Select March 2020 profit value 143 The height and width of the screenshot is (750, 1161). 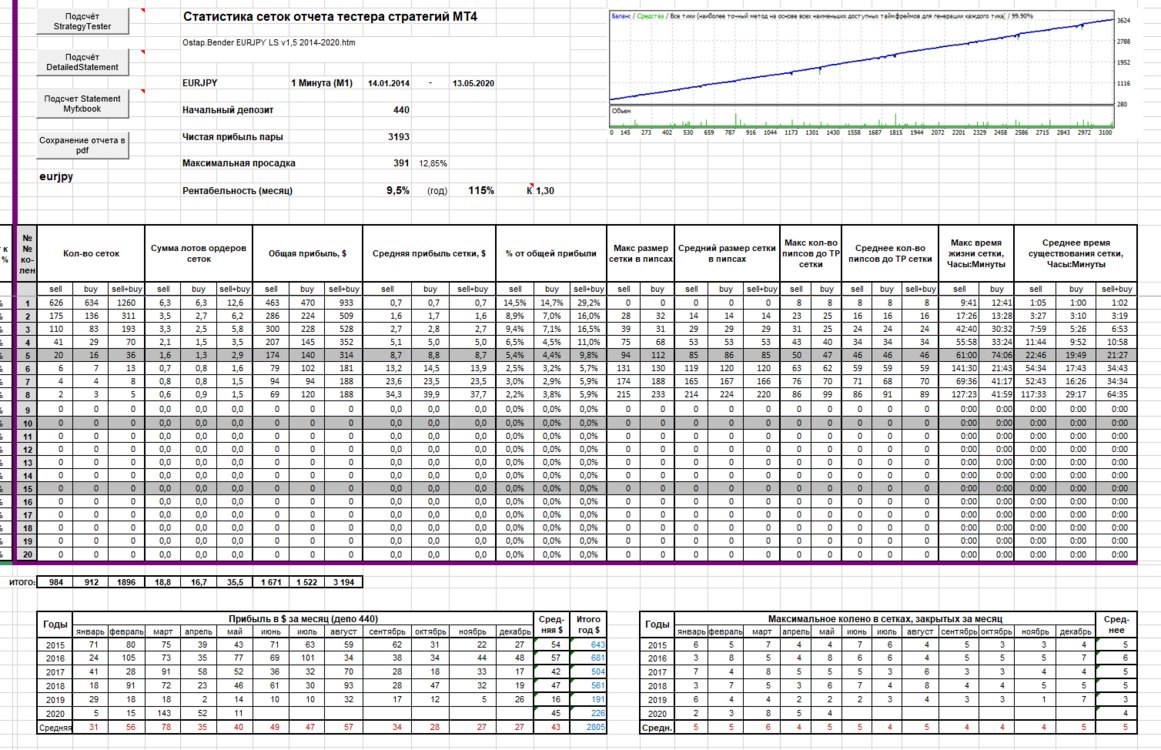click(164, 714)
